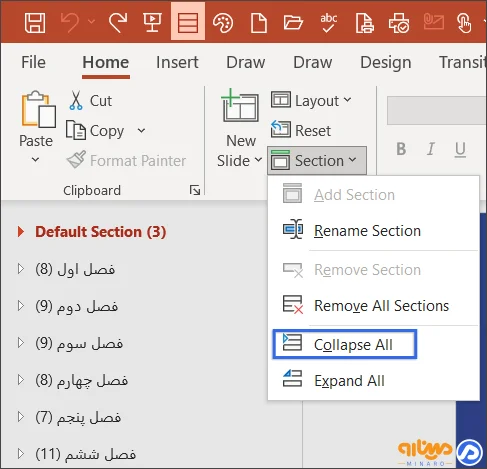487x469 pixels.
Task: Click the New blank document icon
Action: point(259,23)
